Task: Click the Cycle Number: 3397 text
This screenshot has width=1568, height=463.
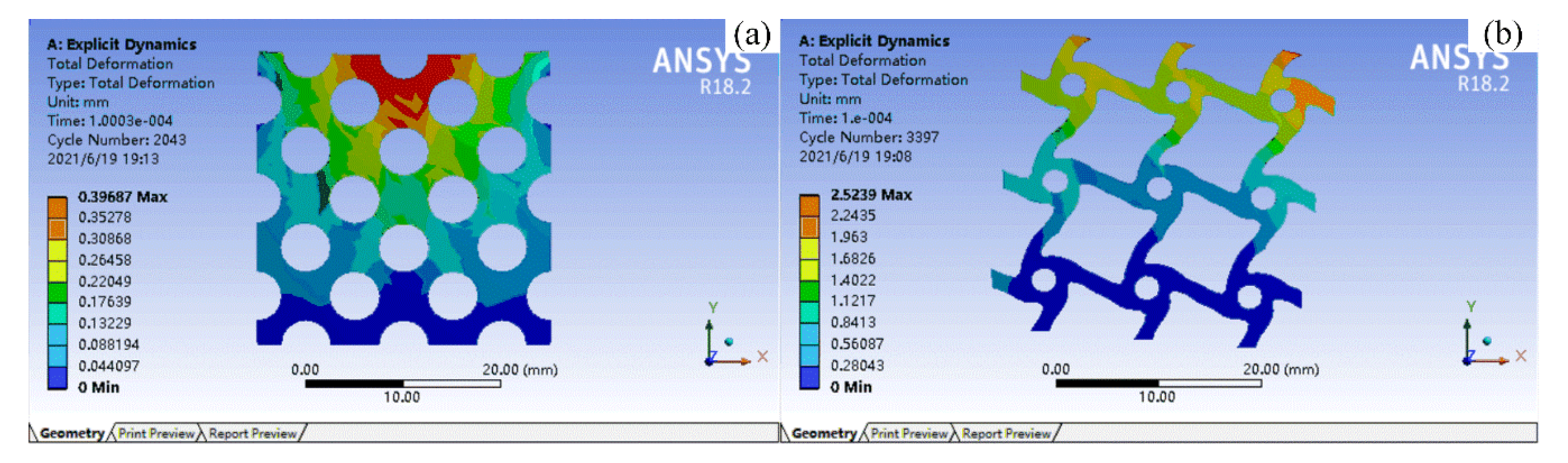Action: (869, 138)
